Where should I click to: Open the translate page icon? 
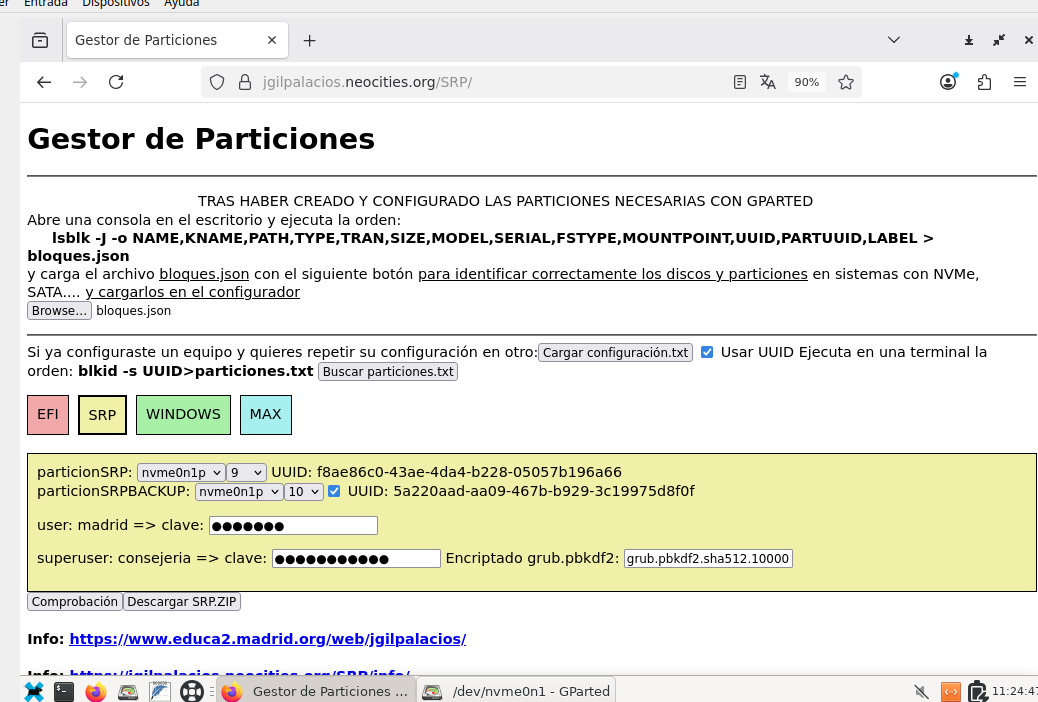pos(768,82)
